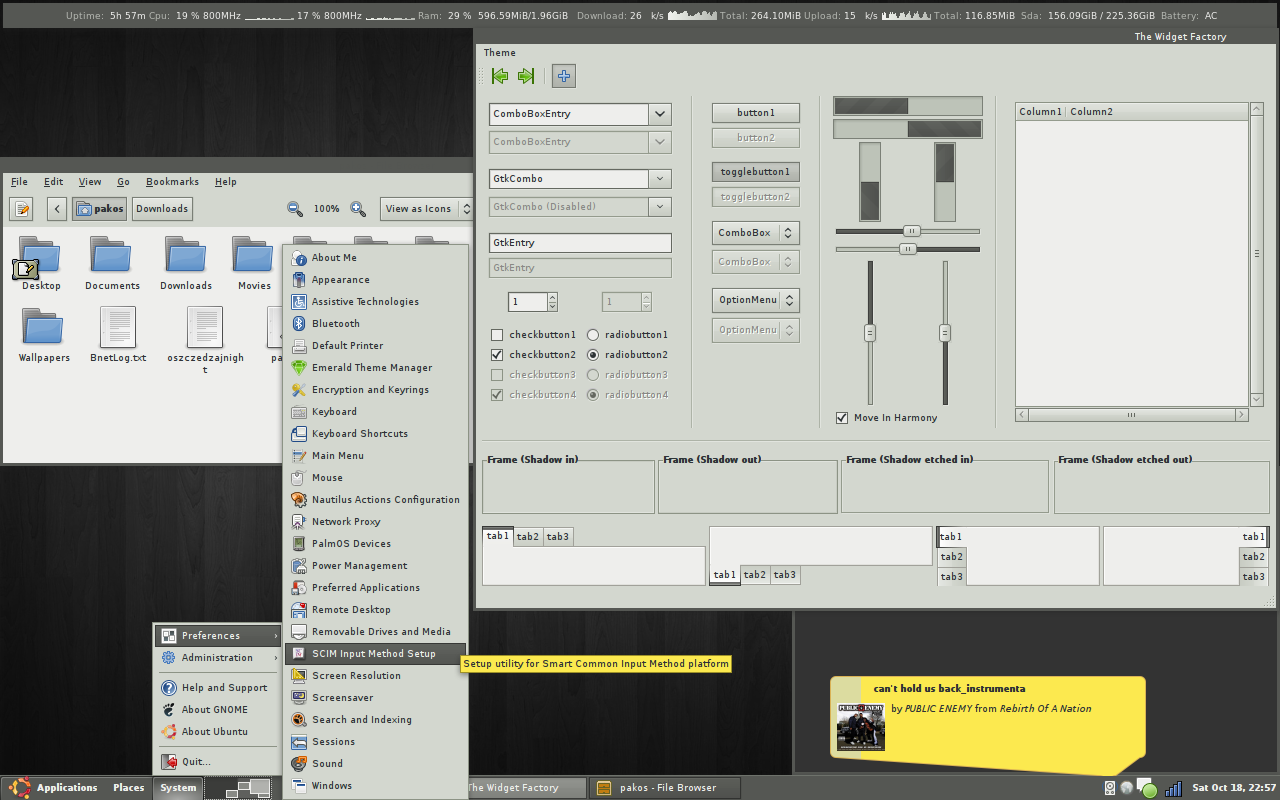Open the File menu in file browser
This screenshot has width=1280, height=800.
point(19,182)
